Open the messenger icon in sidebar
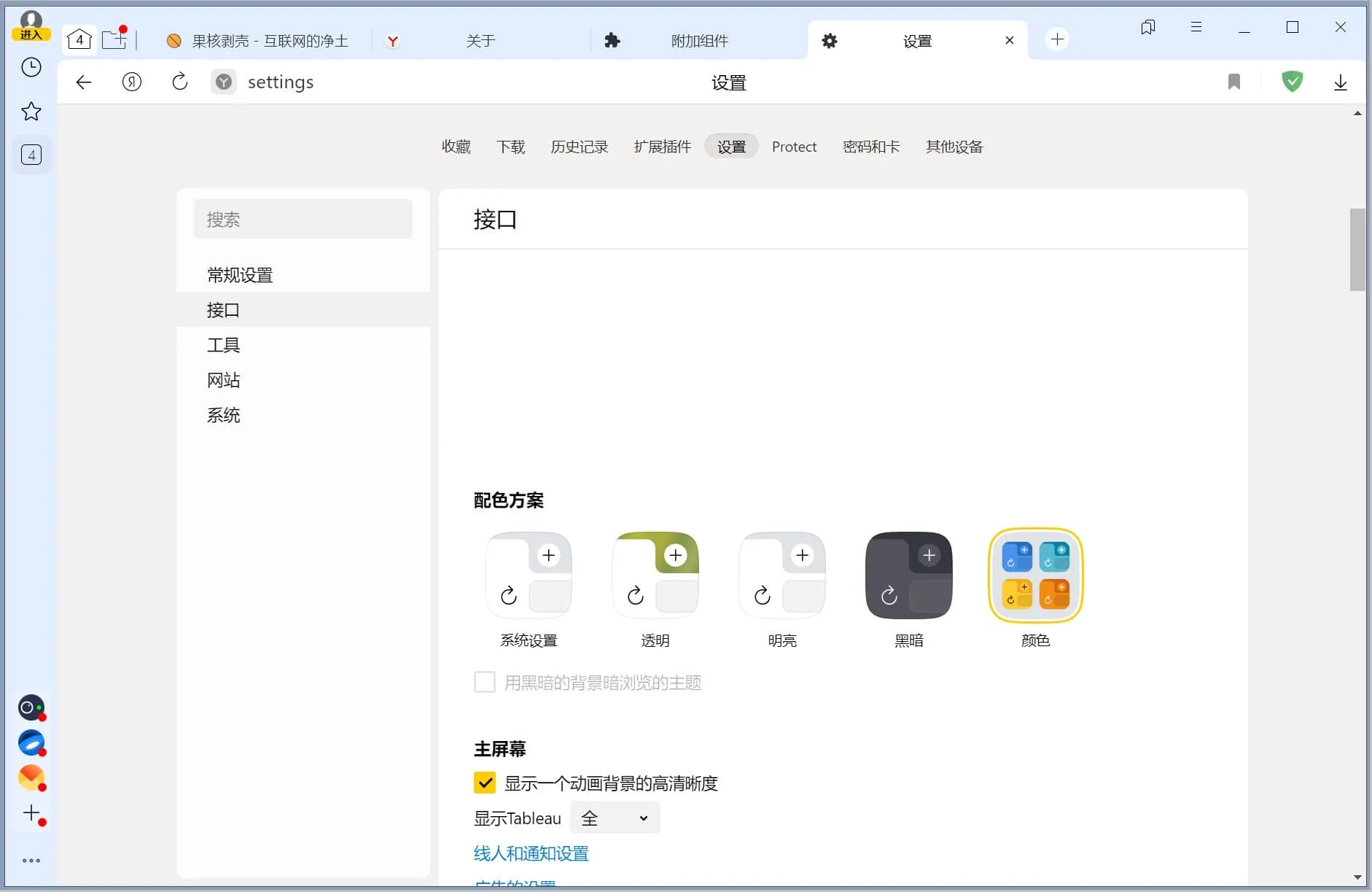Screen dimensions: 1372x892 pos(31,707)
